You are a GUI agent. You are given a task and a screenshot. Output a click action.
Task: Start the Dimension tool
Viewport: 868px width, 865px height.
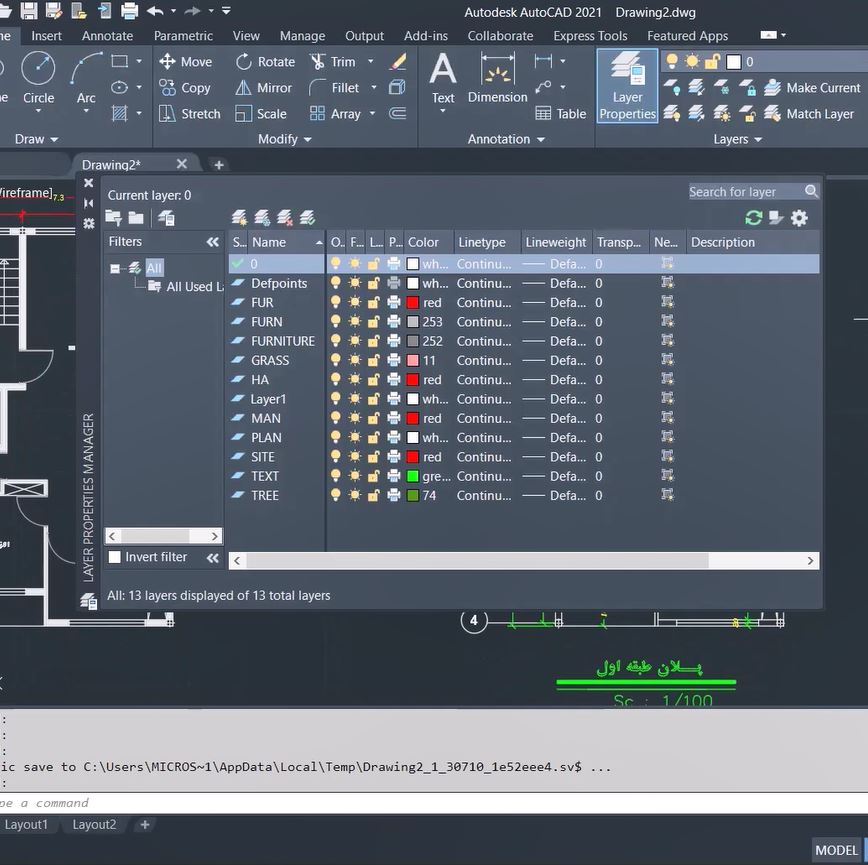498,77
